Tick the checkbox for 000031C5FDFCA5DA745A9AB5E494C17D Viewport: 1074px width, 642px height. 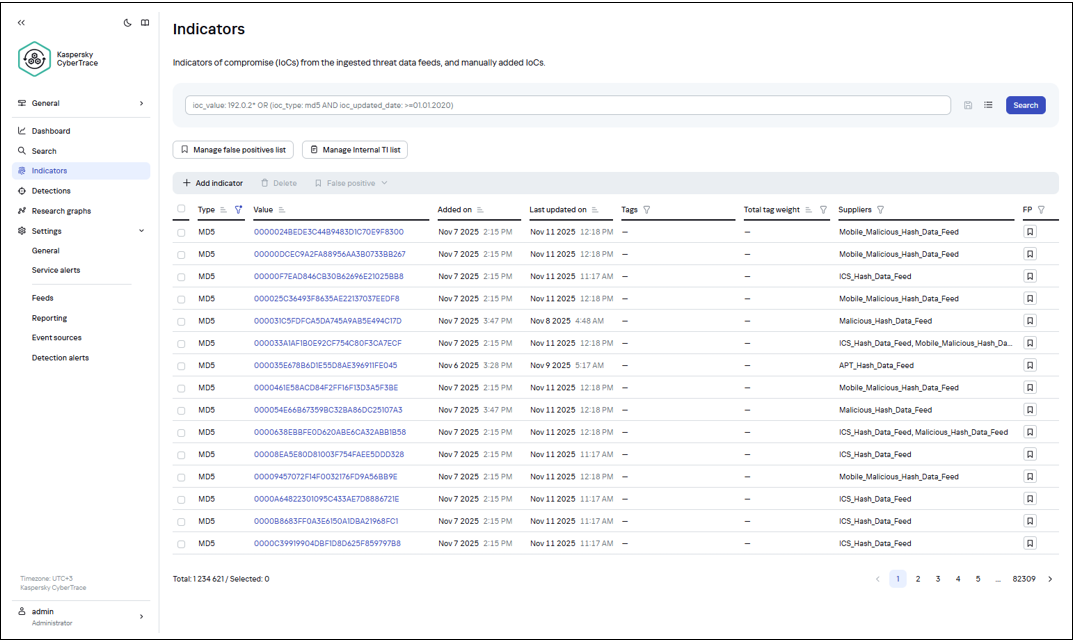(x=181, y=321)
